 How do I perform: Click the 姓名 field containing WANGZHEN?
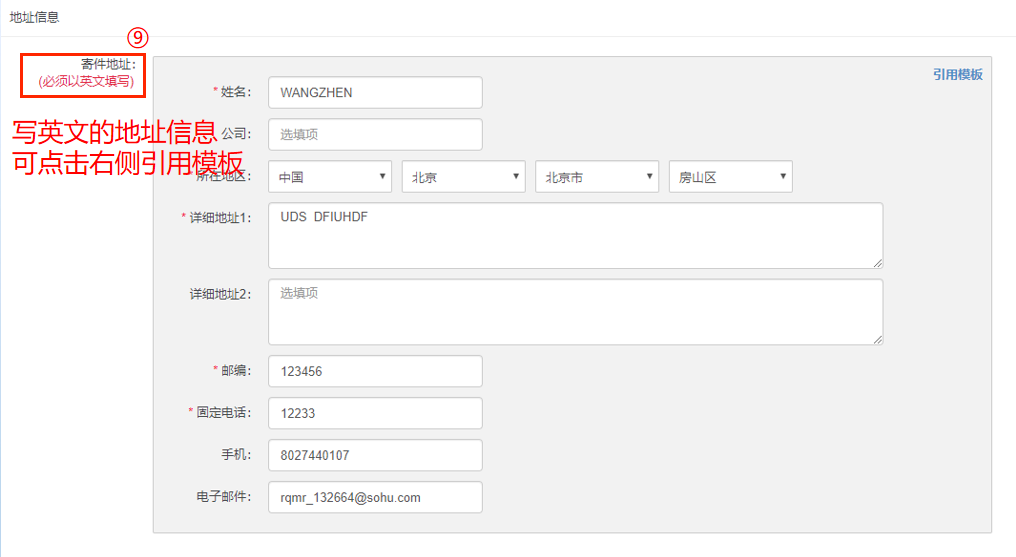(375, 93)
